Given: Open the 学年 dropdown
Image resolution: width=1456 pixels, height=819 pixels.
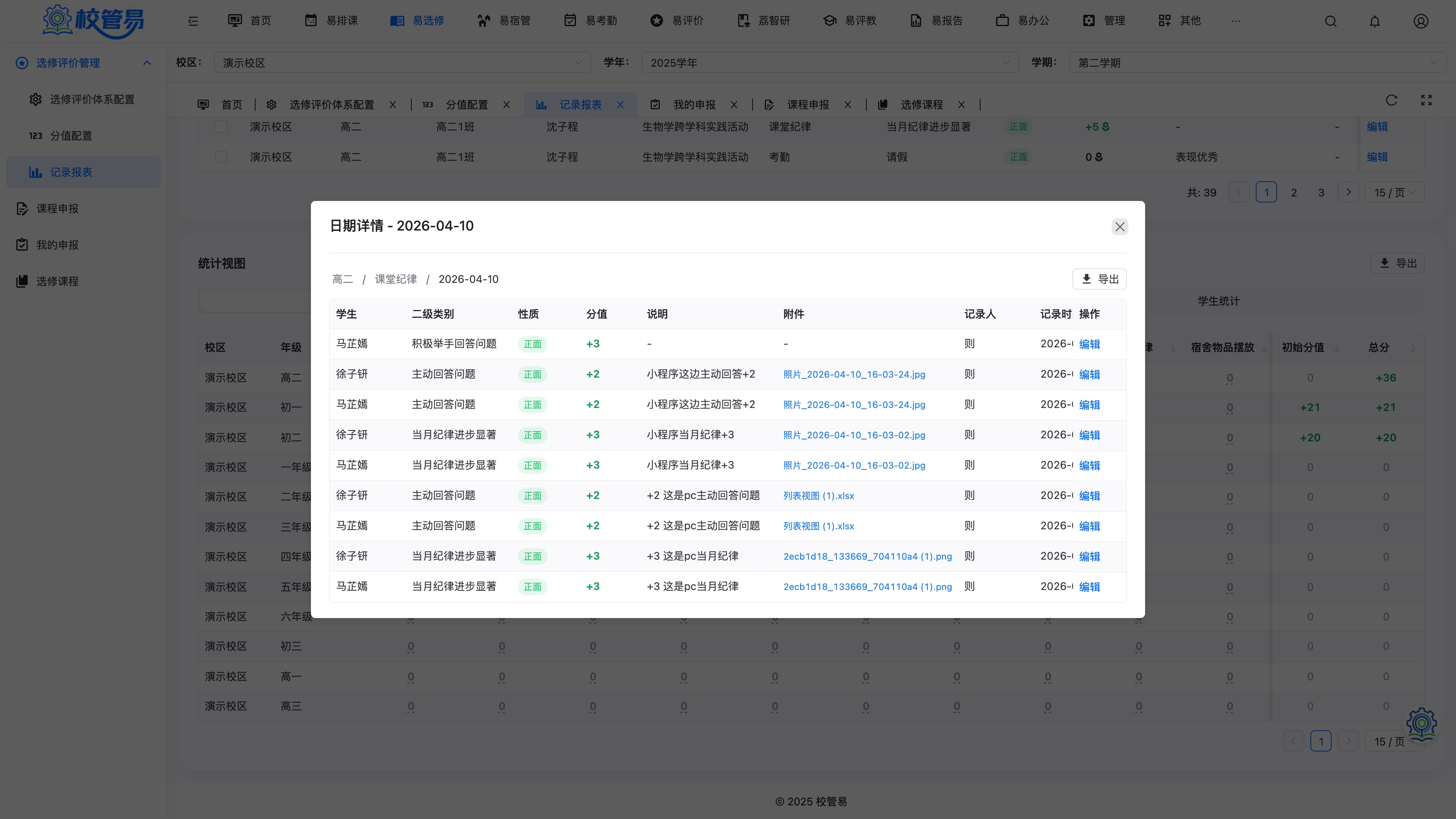Looking at the screenshot, I should click(830, 63).
